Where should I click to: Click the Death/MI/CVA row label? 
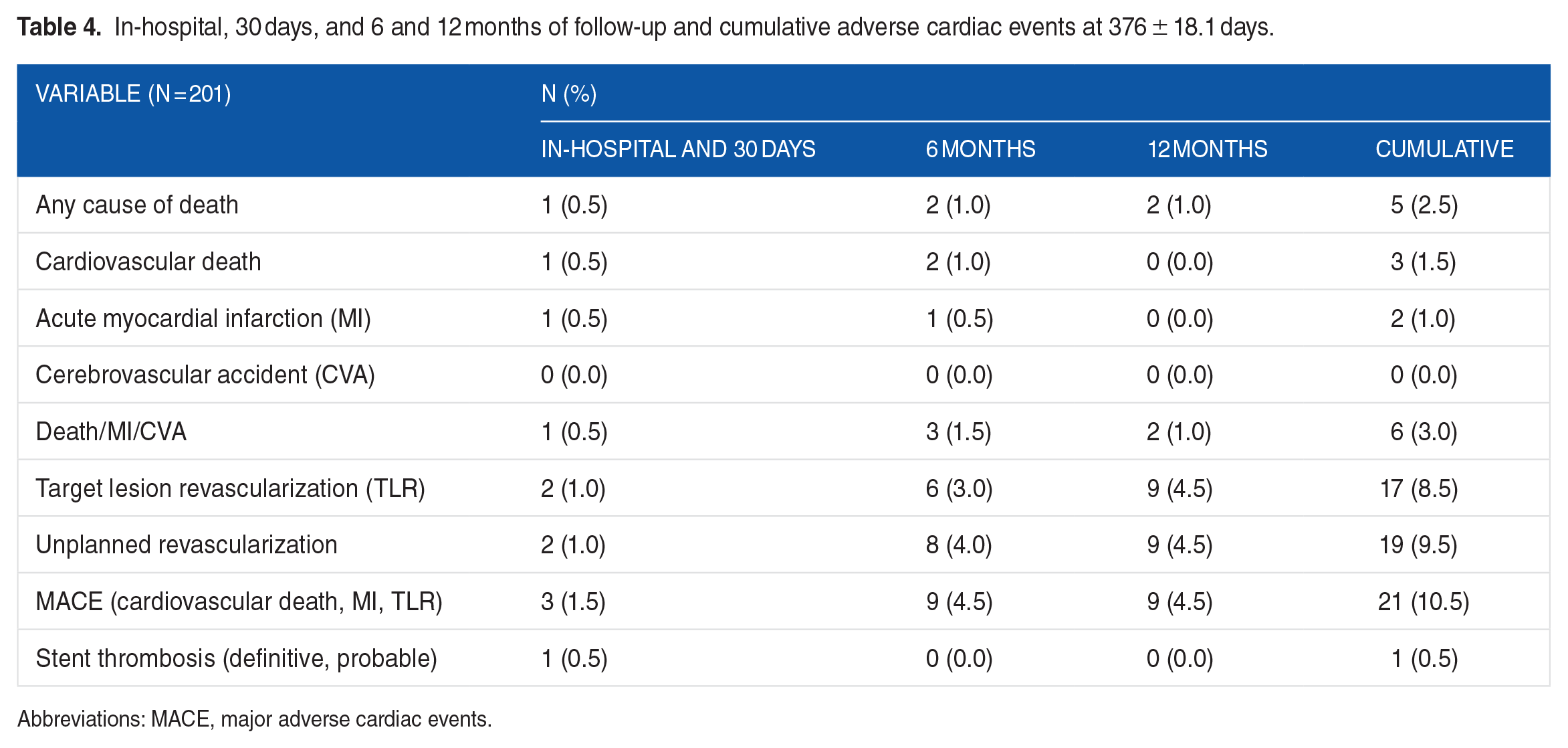click(111, 432)
